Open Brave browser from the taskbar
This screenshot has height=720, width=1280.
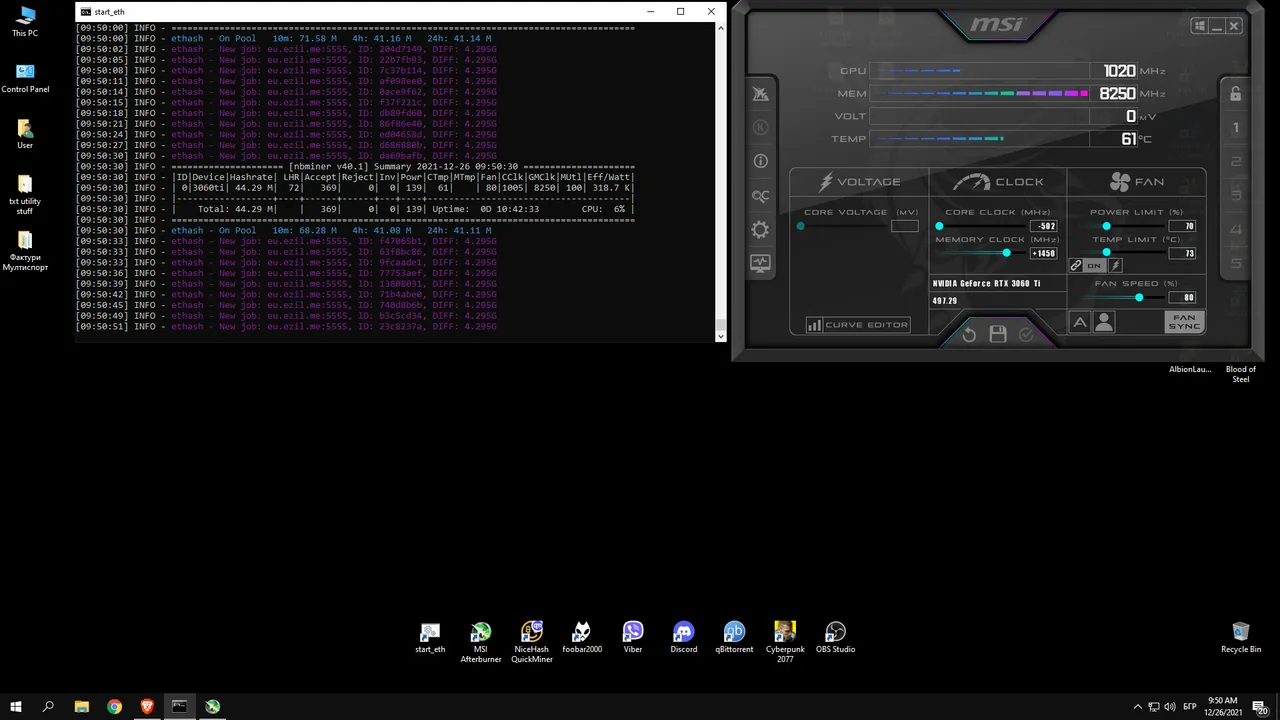[x=147, y=706]
